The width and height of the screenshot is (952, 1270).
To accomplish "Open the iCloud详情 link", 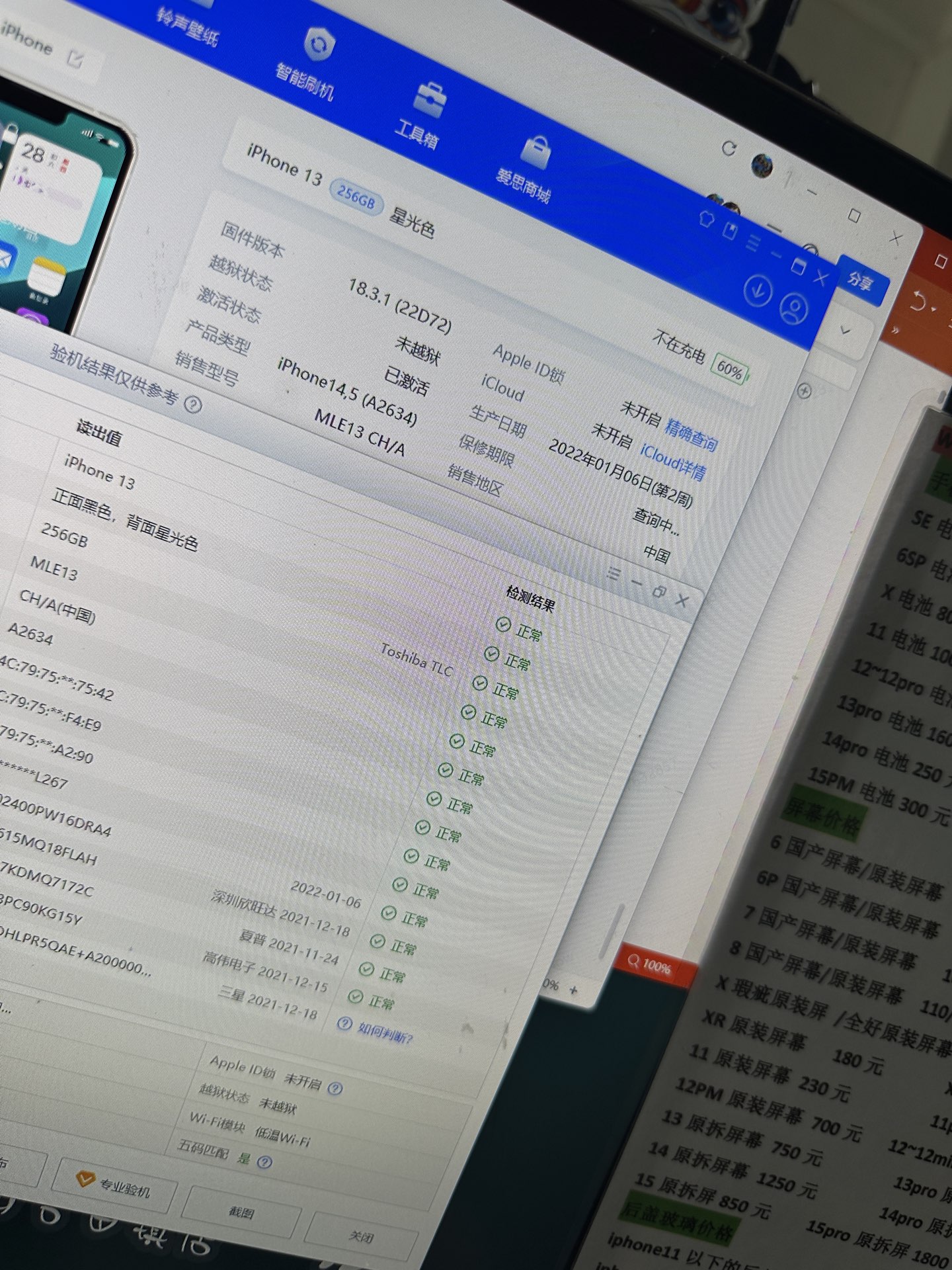I will (x=673, y=462).
